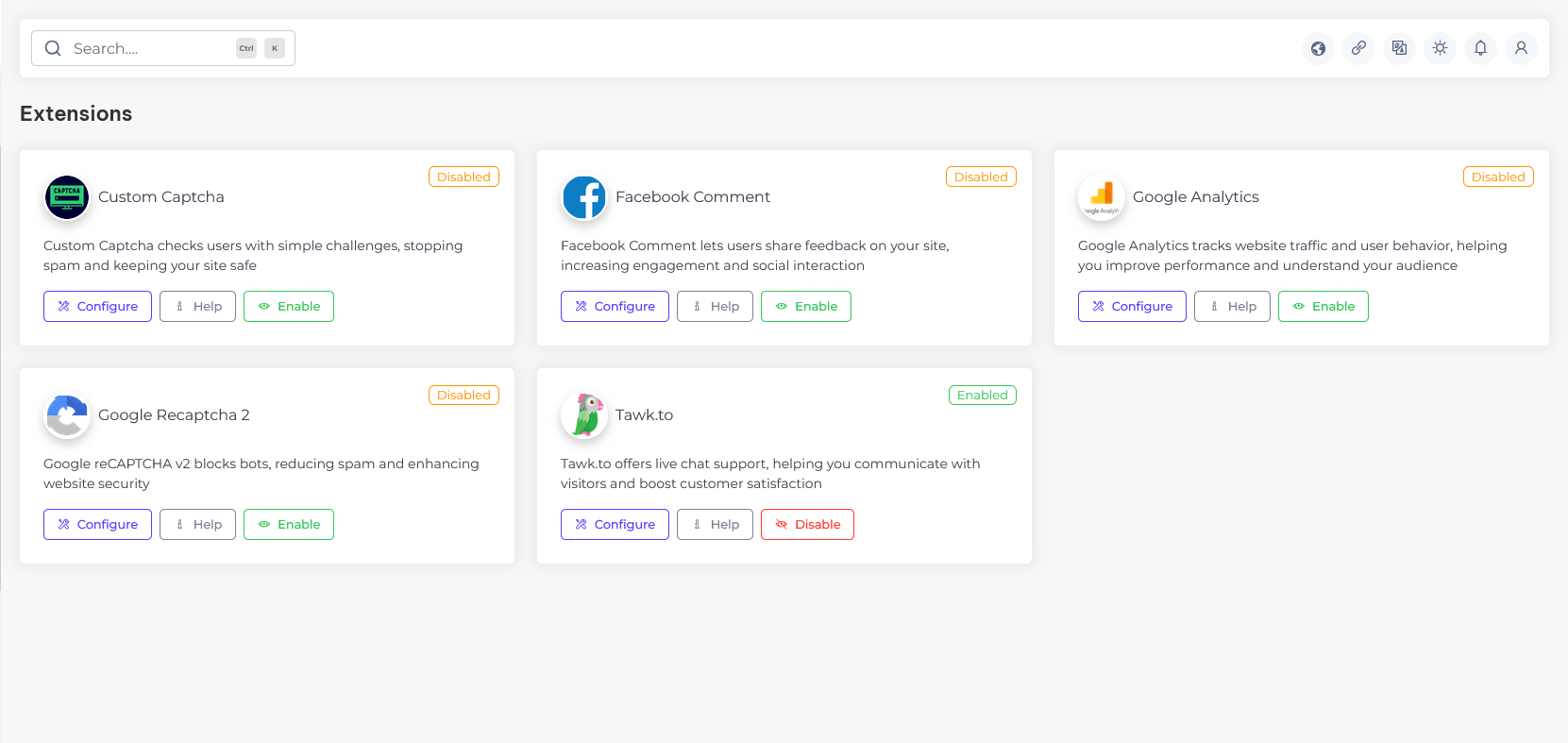Enable the Facebook Comment extension

pos(805,307)
